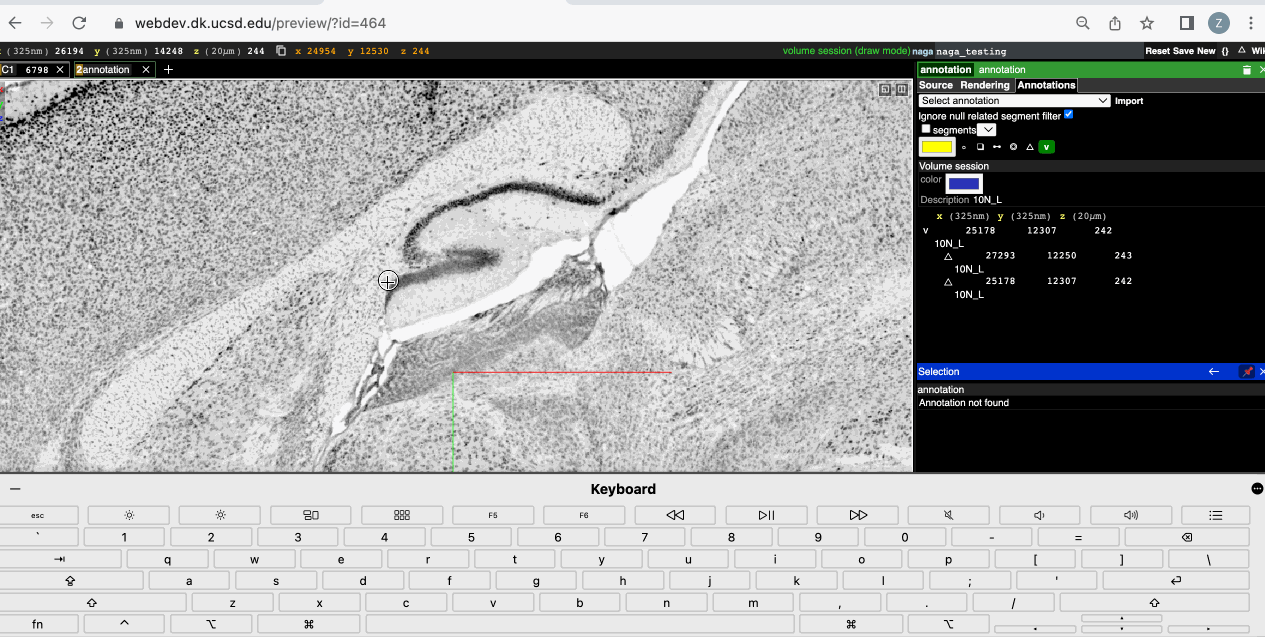This screenshot has width=1265, height=637.
Task: Delete annotation layer with trash icon
Action: tap(1246, 70)
